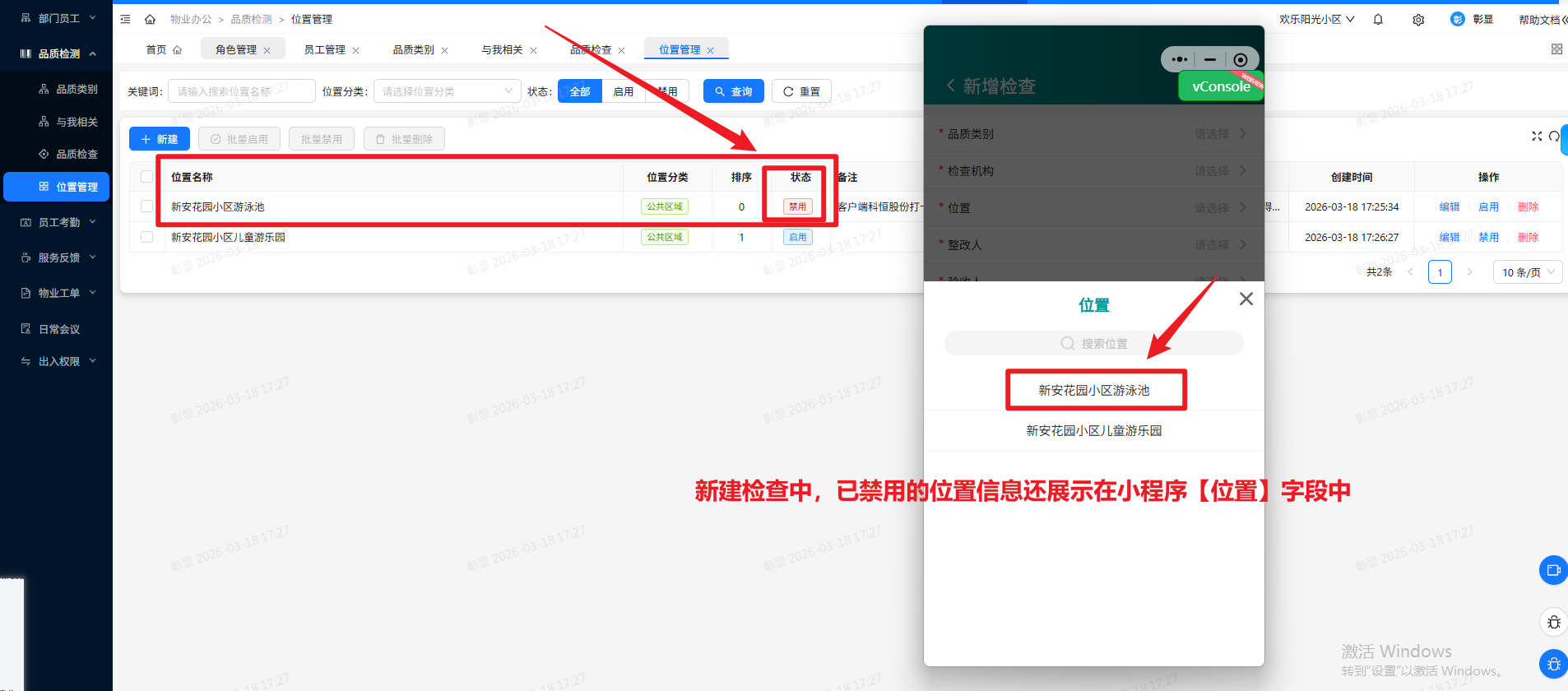Disable the row created 17:26:27
This screenshot has height=691, width=1568.
tap(1489, 237)
